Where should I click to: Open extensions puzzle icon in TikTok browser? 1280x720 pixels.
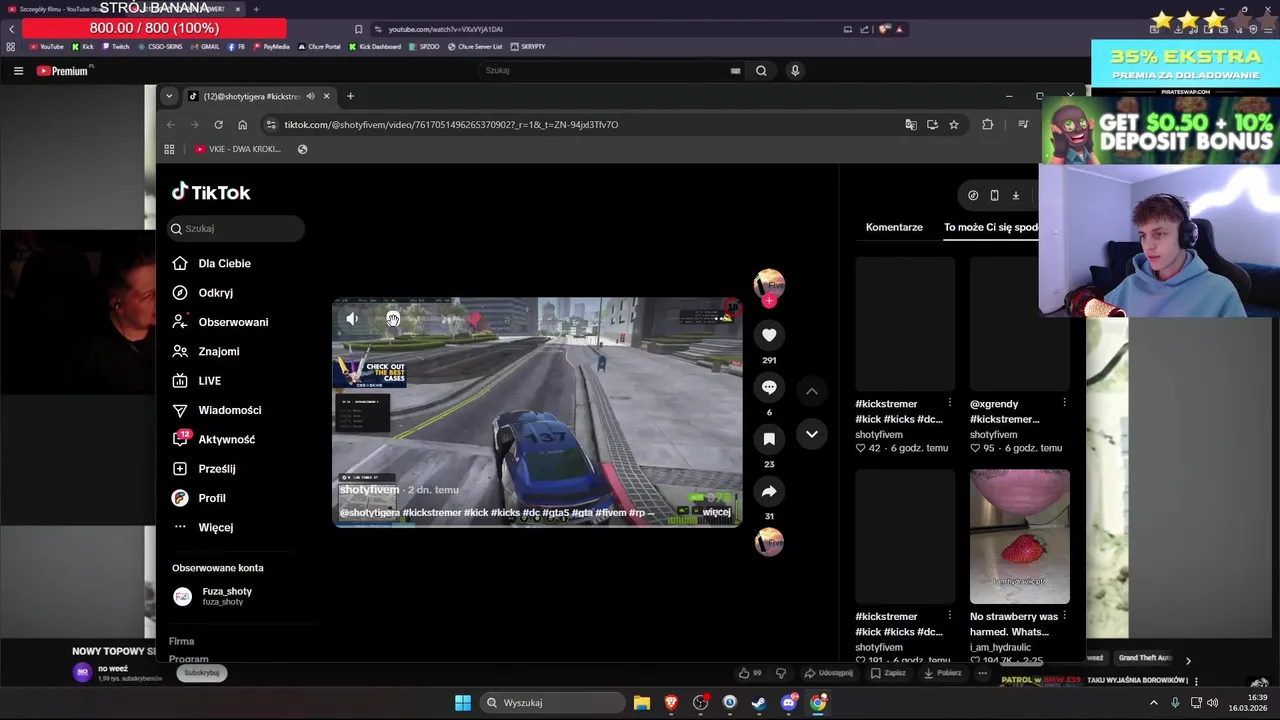coord(988,125)
